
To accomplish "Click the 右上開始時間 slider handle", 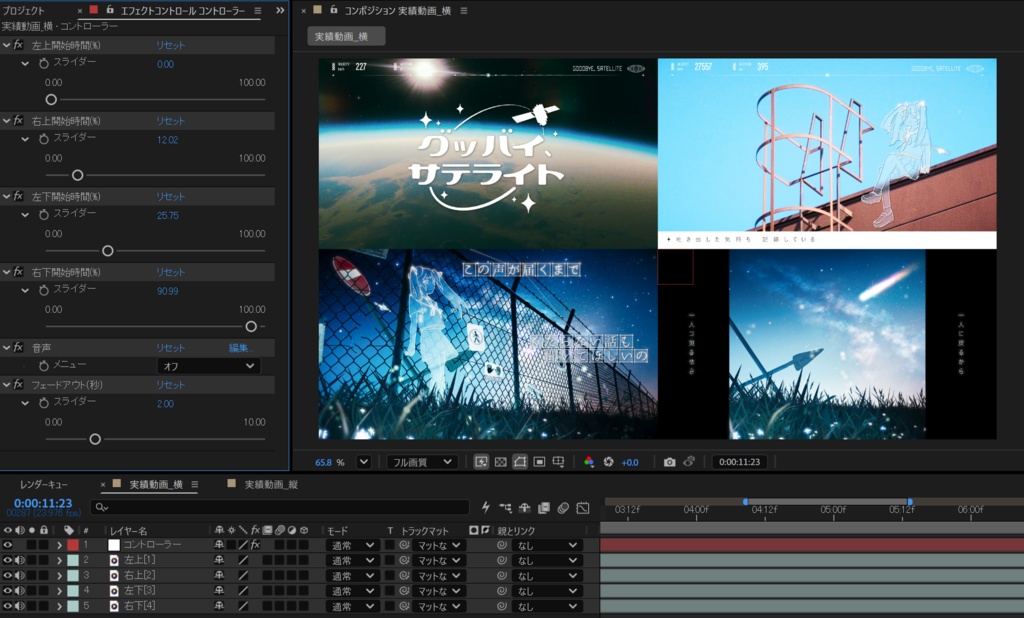I will [77, 175].
